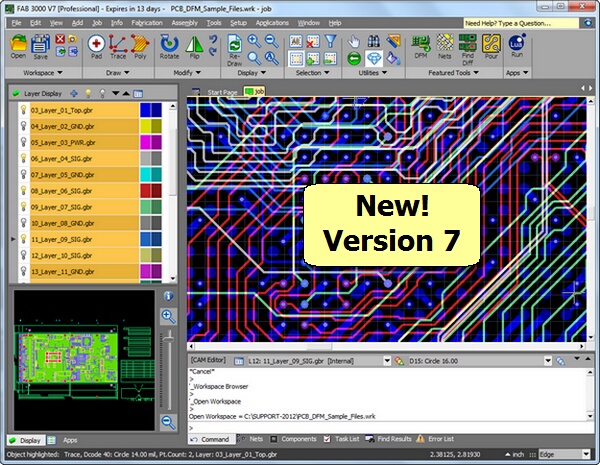Switch to the Apps panel tab

tap(70, 440)
